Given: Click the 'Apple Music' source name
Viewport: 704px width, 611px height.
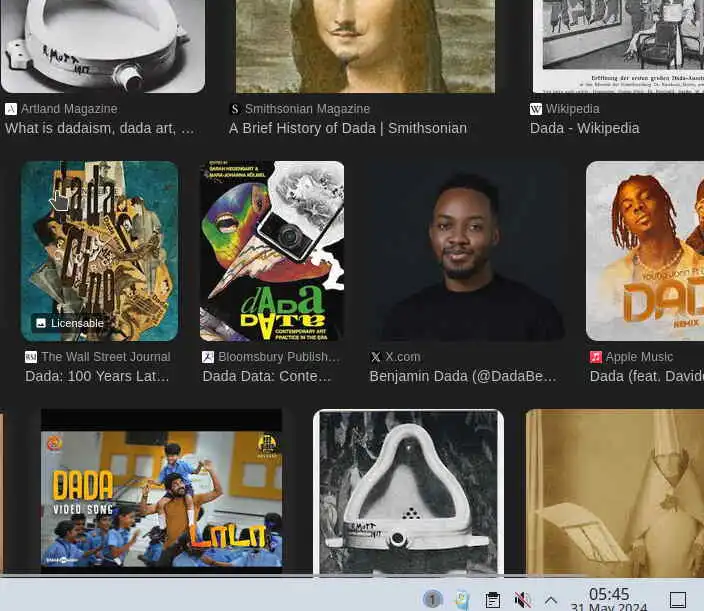Looking at the screenshot, I should pos(639,357).
